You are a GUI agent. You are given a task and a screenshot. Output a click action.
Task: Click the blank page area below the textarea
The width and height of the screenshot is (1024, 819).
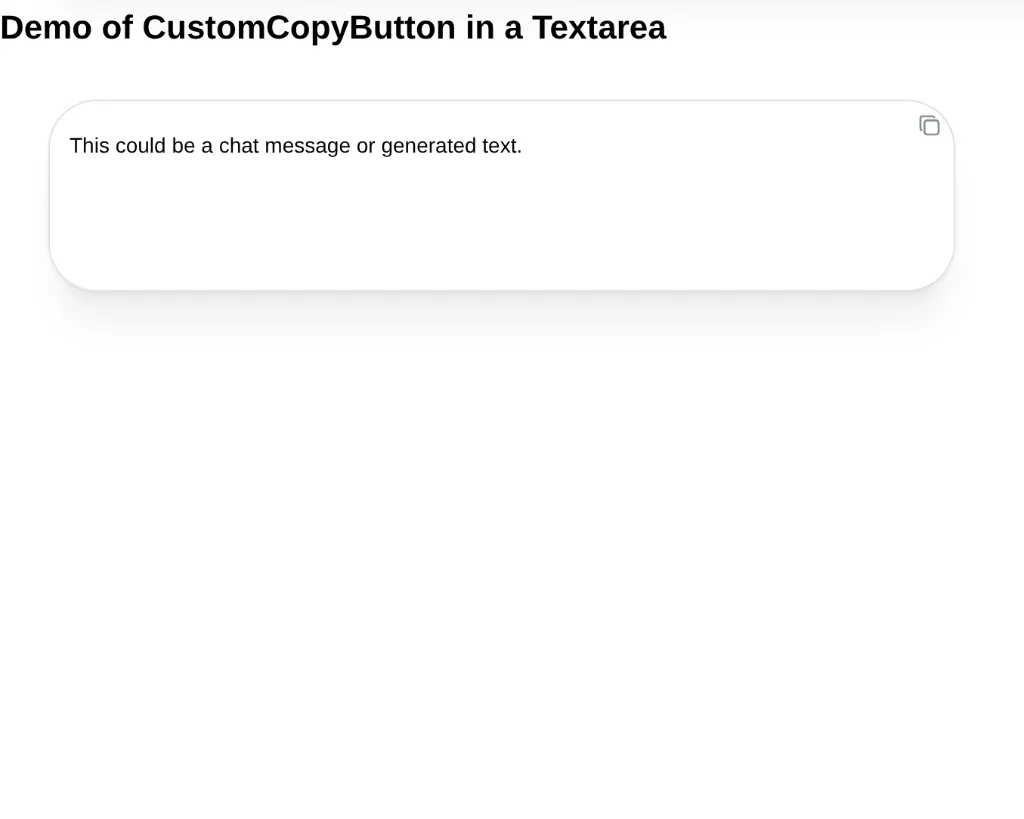[500, 550]
